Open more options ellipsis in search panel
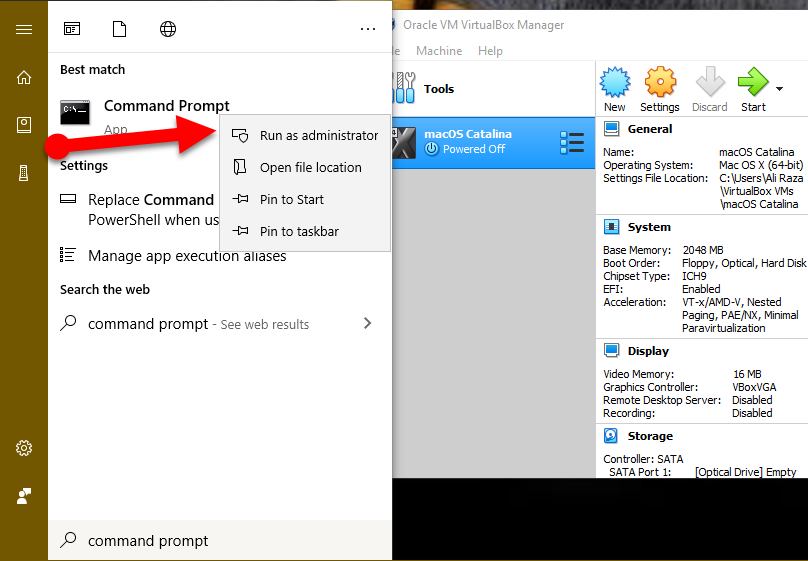Image resolution: width=808 pixels, height=561 pixels. [368, 29]
